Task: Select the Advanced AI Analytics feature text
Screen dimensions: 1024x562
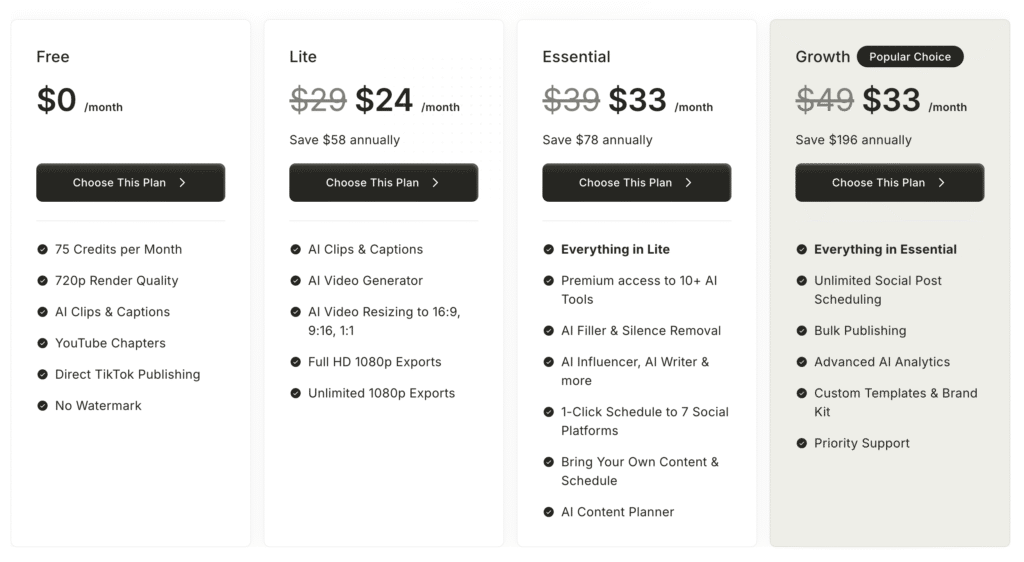Action: click(882, 362)
